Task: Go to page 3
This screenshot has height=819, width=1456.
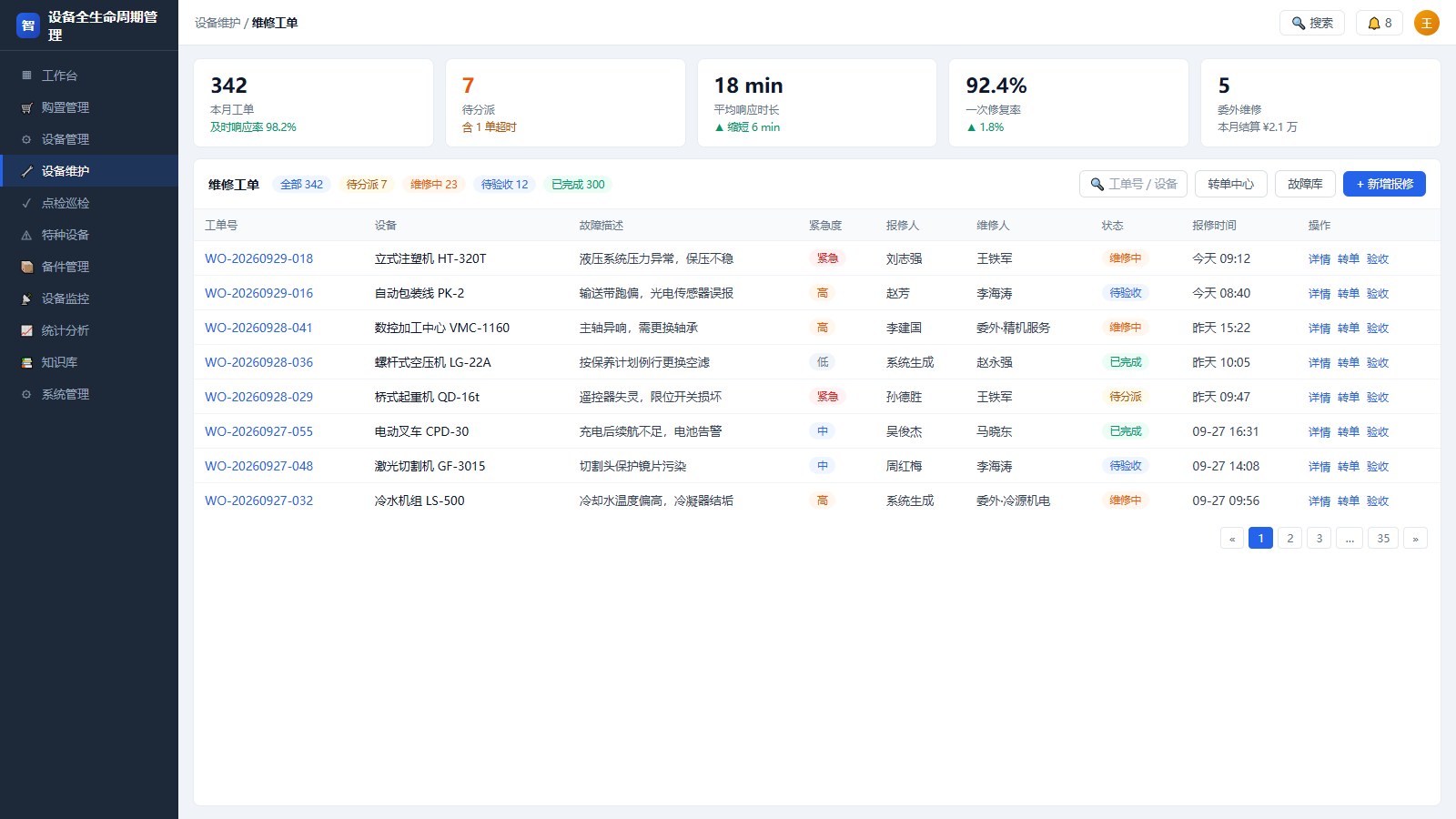Action: click(1319, 538)
